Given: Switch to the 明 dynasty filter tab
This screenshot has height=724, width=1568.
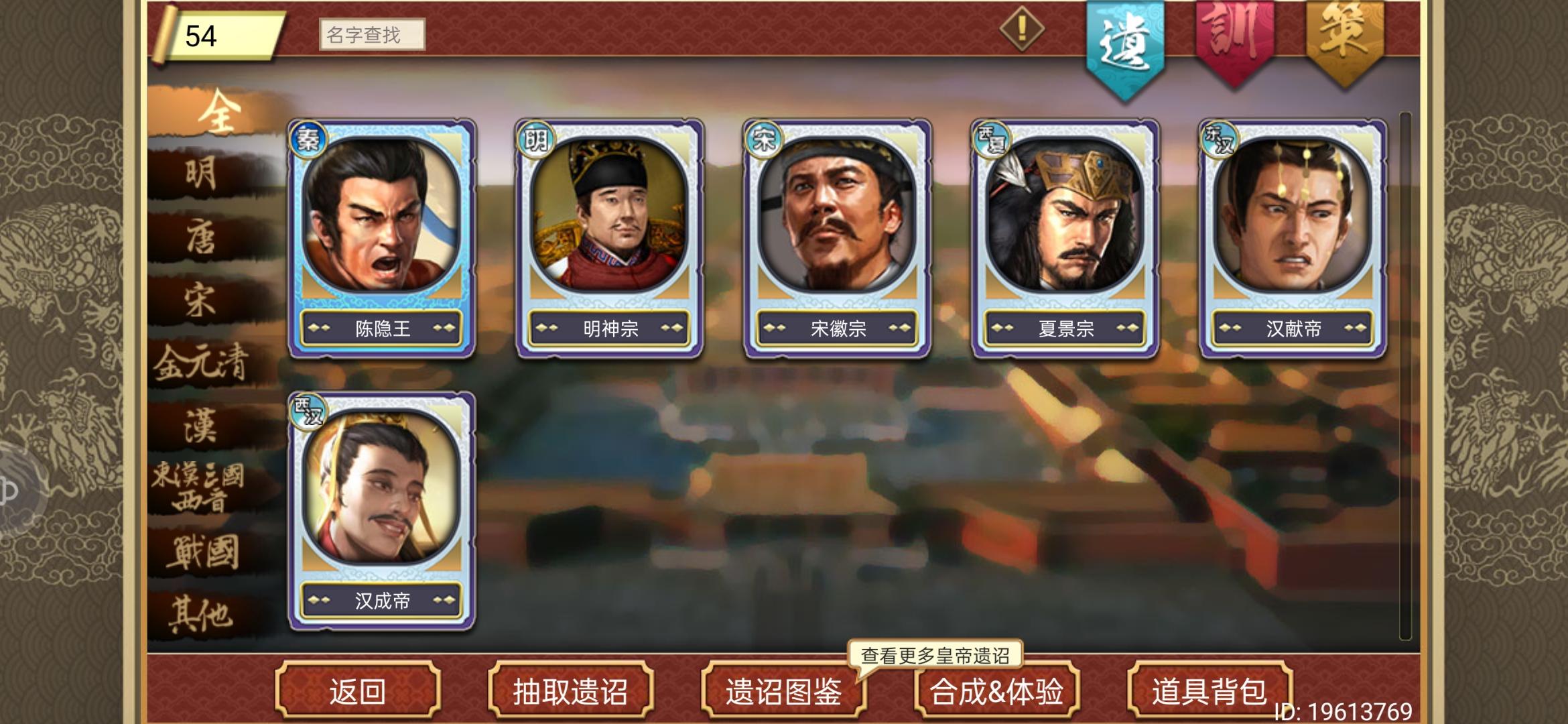Looking at the screenshot, I should (201, 174).
